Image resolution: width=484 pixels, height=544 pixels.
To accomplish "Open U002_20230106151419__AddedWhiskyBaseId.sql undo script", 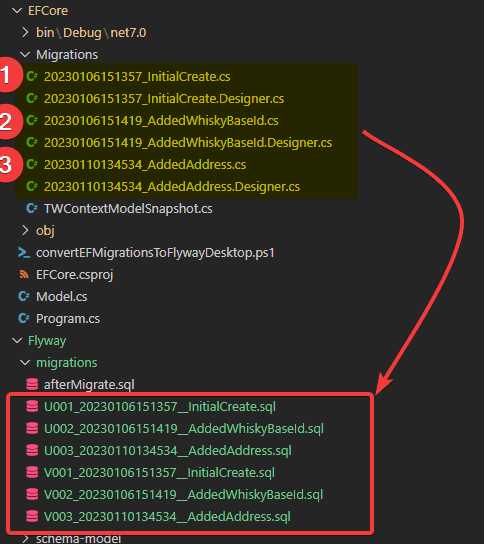I will 184,429.
